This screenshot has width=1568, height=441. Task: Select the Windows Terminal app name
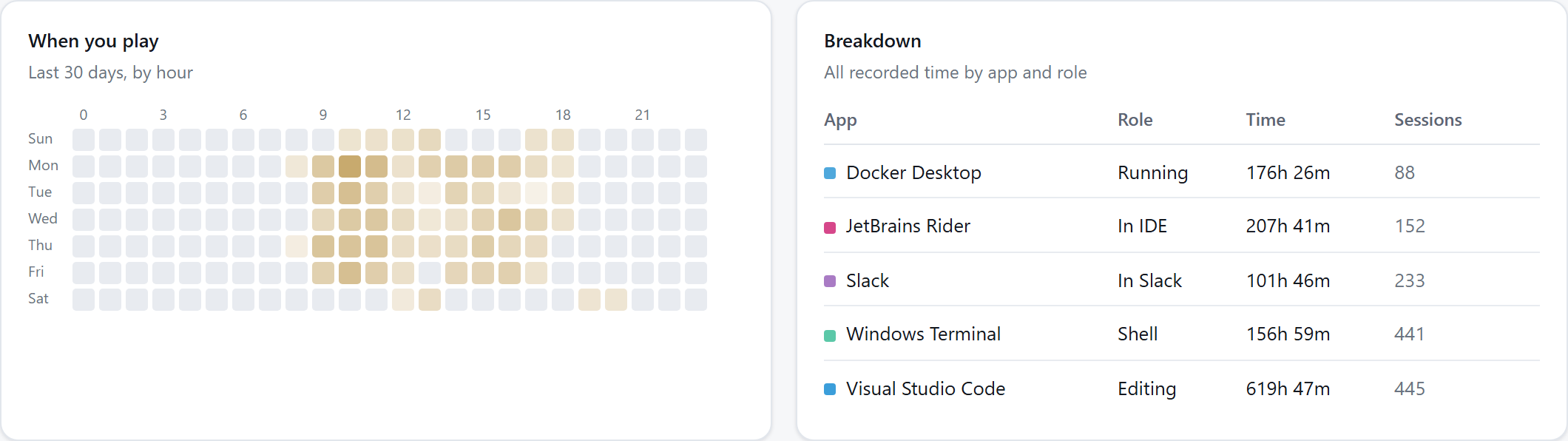tap(923, 334)
